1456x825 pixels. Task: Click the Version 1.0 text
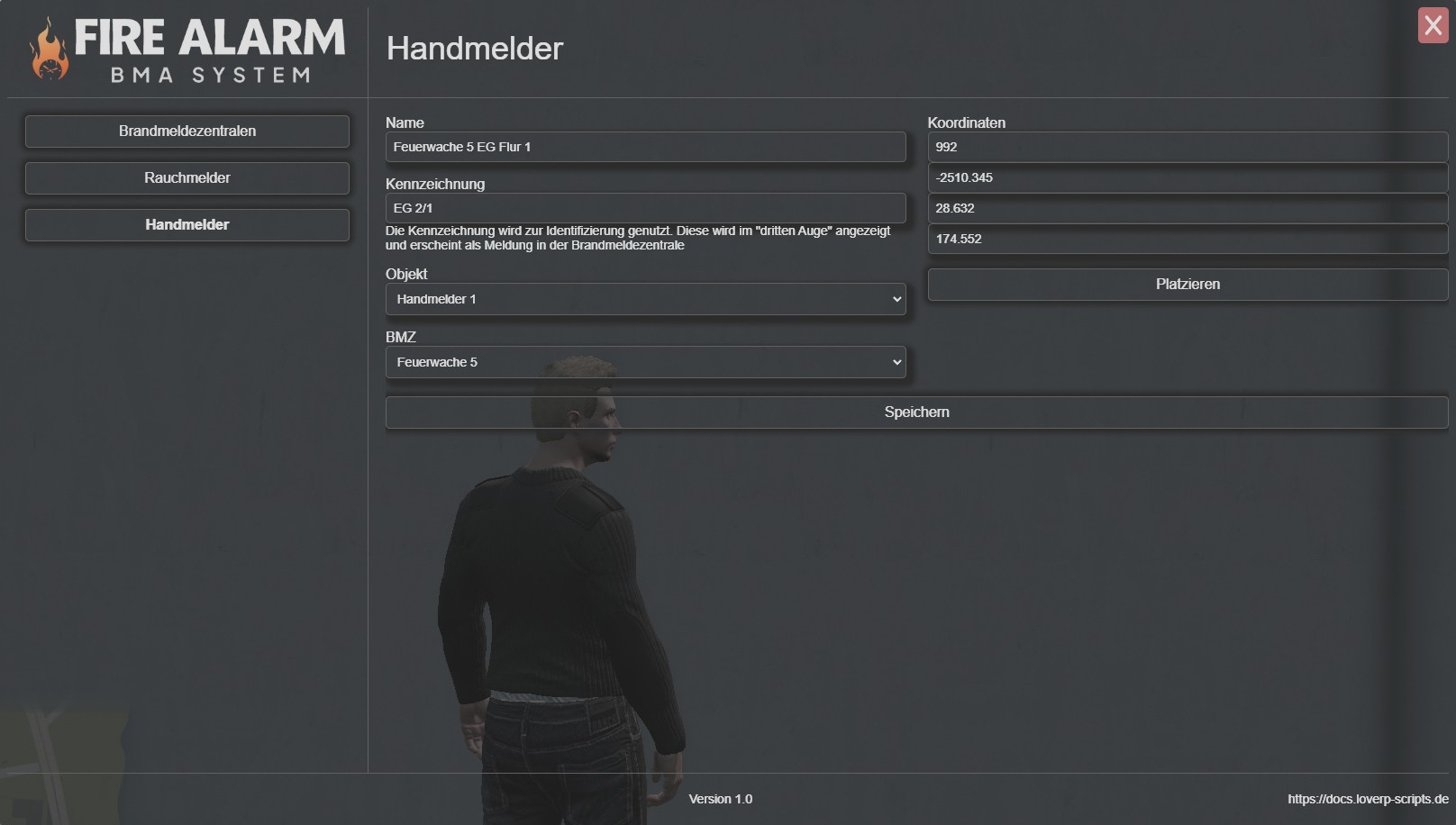click(720, 799)
